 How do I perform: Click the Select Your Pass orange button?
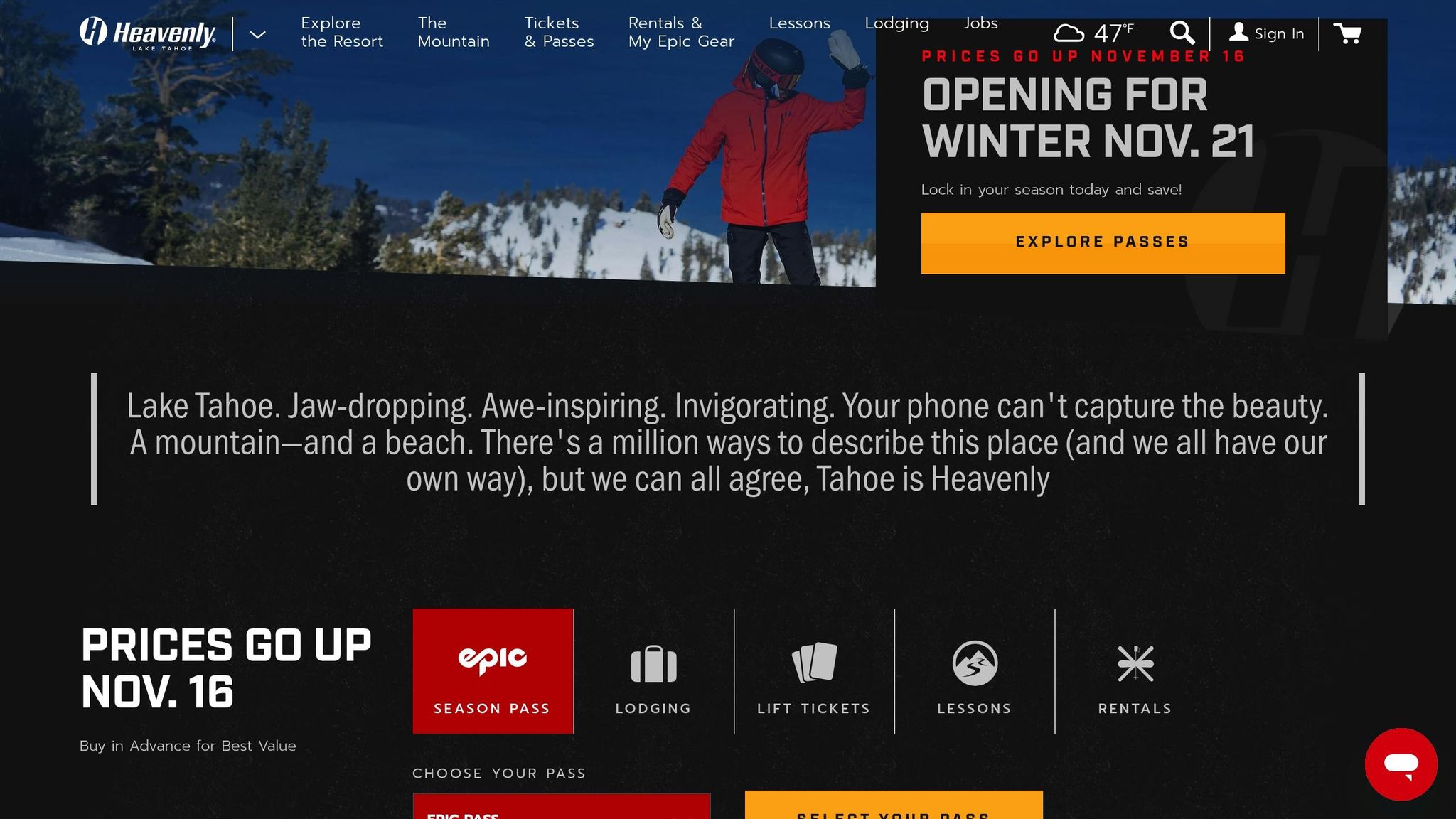click(894, 805)
